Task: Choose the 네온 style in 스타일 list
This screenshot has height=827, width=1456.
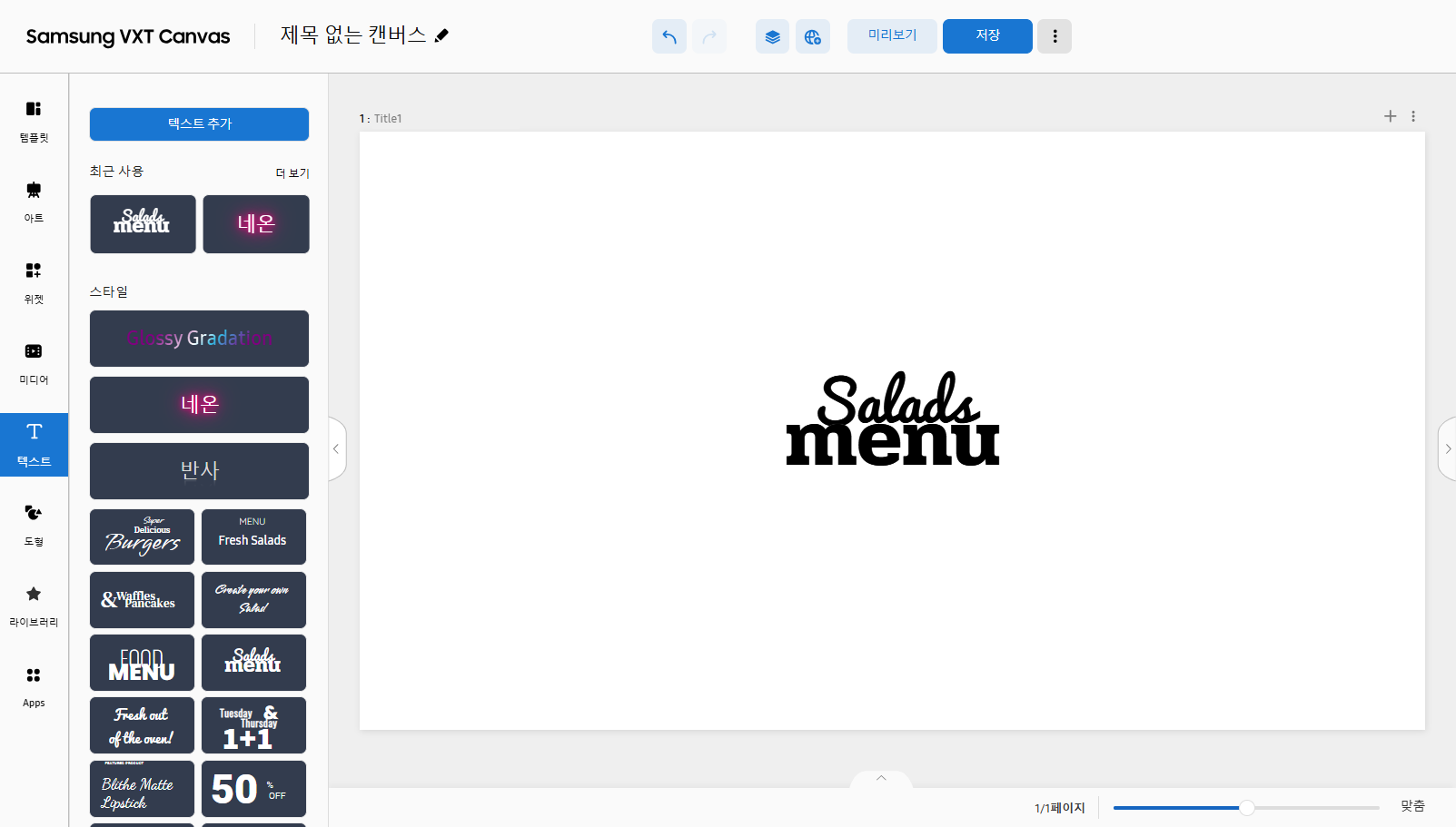Action: point(199,405)
